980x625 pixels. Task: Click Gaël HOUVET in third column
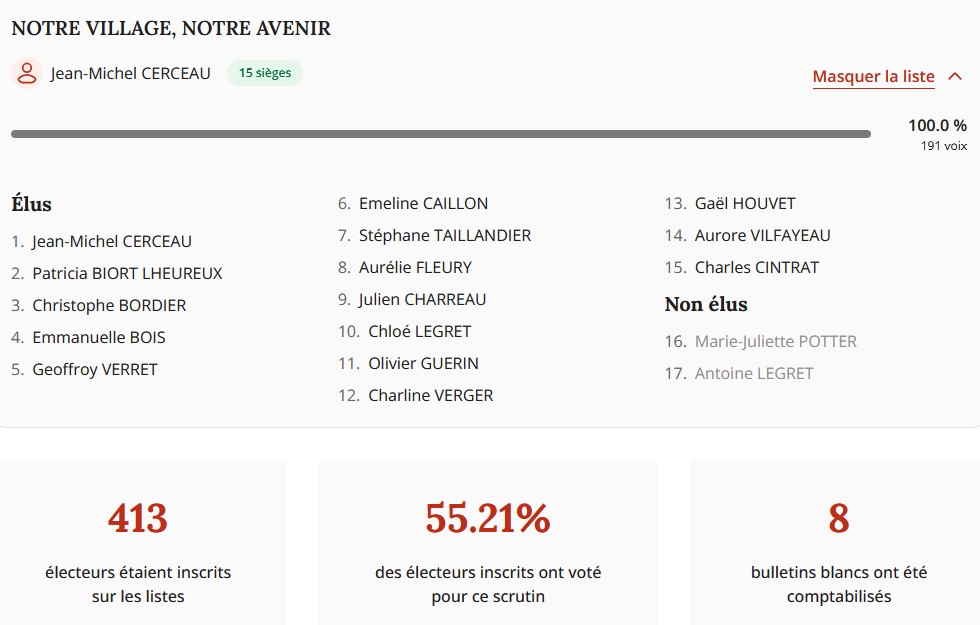point(745,203)
